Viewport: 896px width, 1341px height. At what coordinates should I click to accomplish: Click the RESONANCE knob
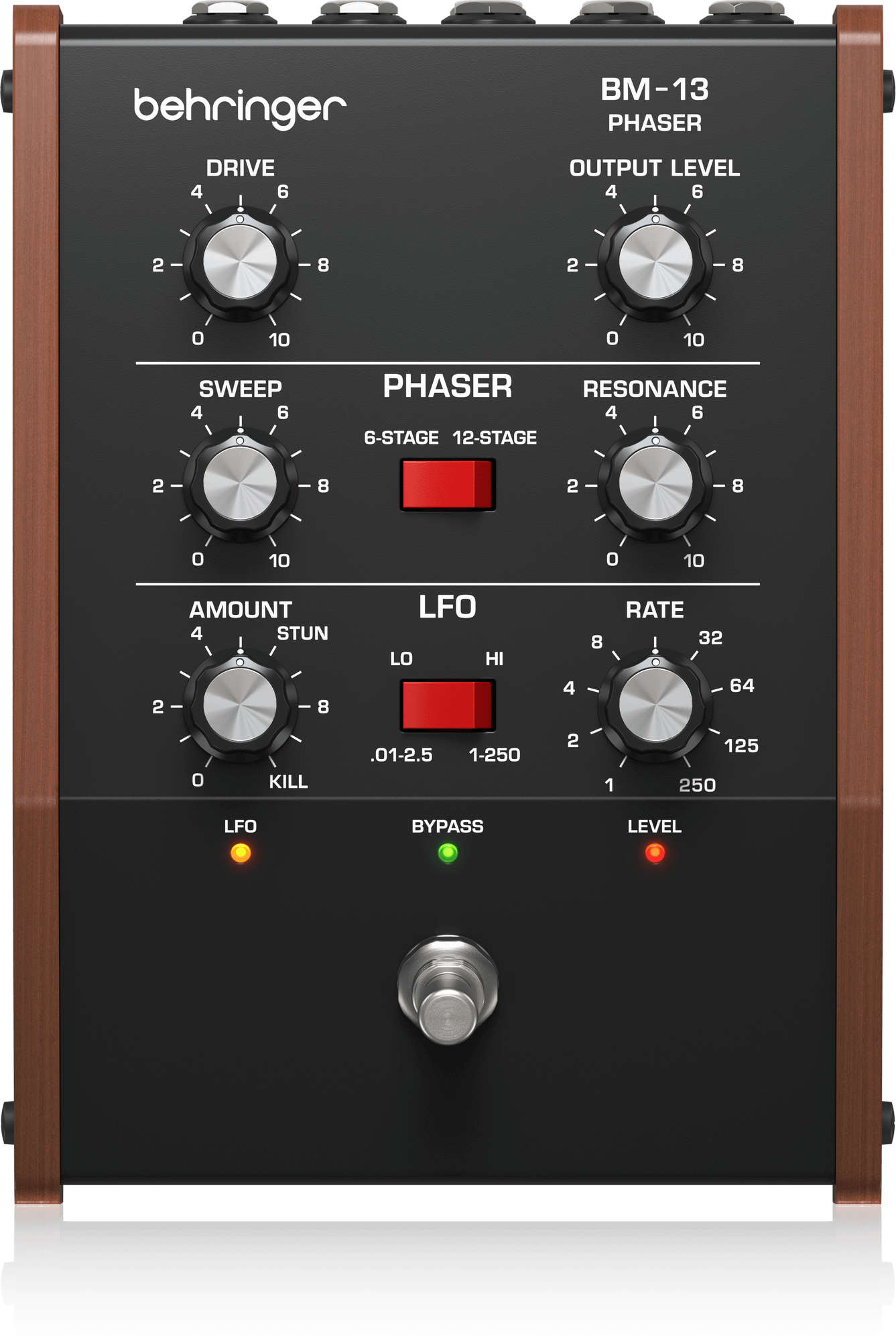(x=655, y=484)
